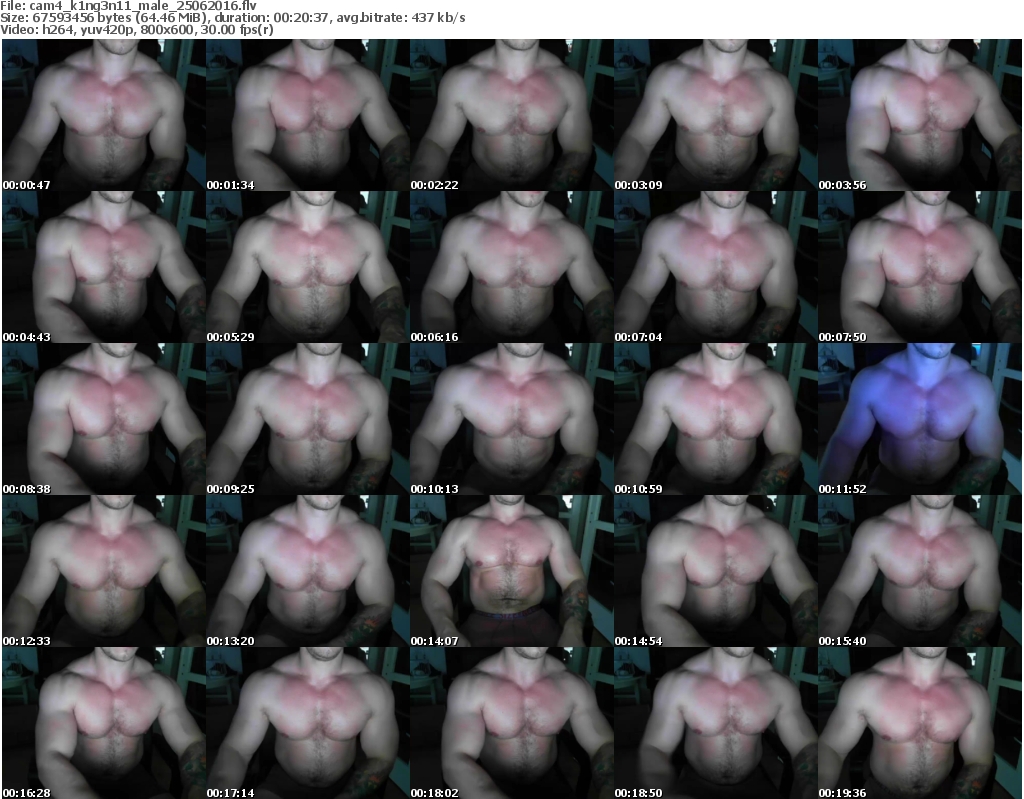Select the thumbnail stamped 00:06:16
The width and height of the screenshot is (1024, 799).
click(x=511, y=267)
